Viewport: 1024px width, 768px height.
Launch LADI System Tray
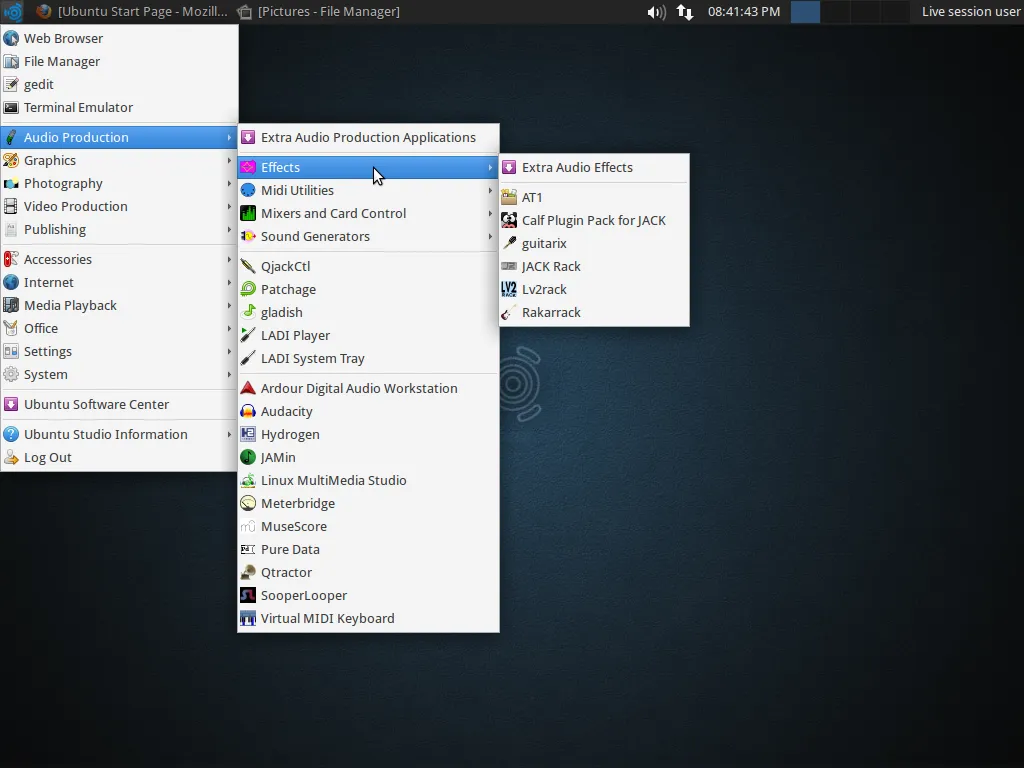pos(368,359)
